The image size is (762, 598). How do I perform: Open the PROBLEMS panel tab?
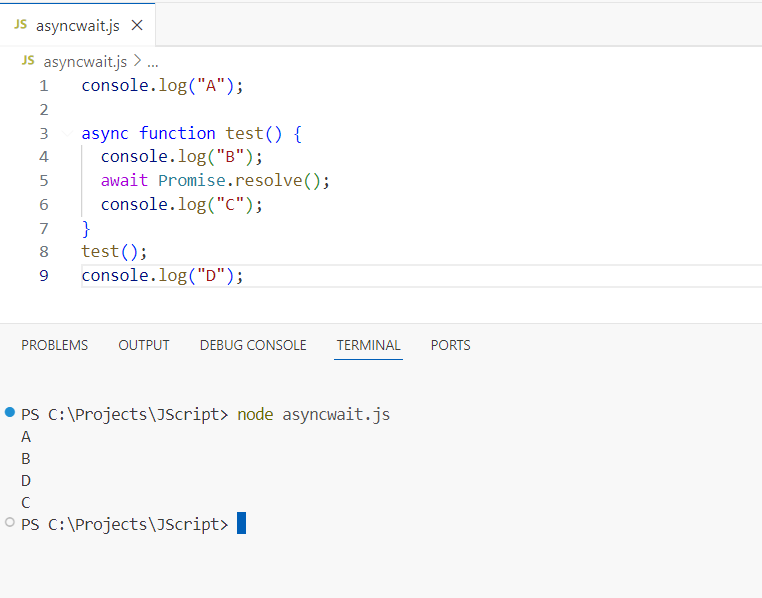[x=54, y=345]
